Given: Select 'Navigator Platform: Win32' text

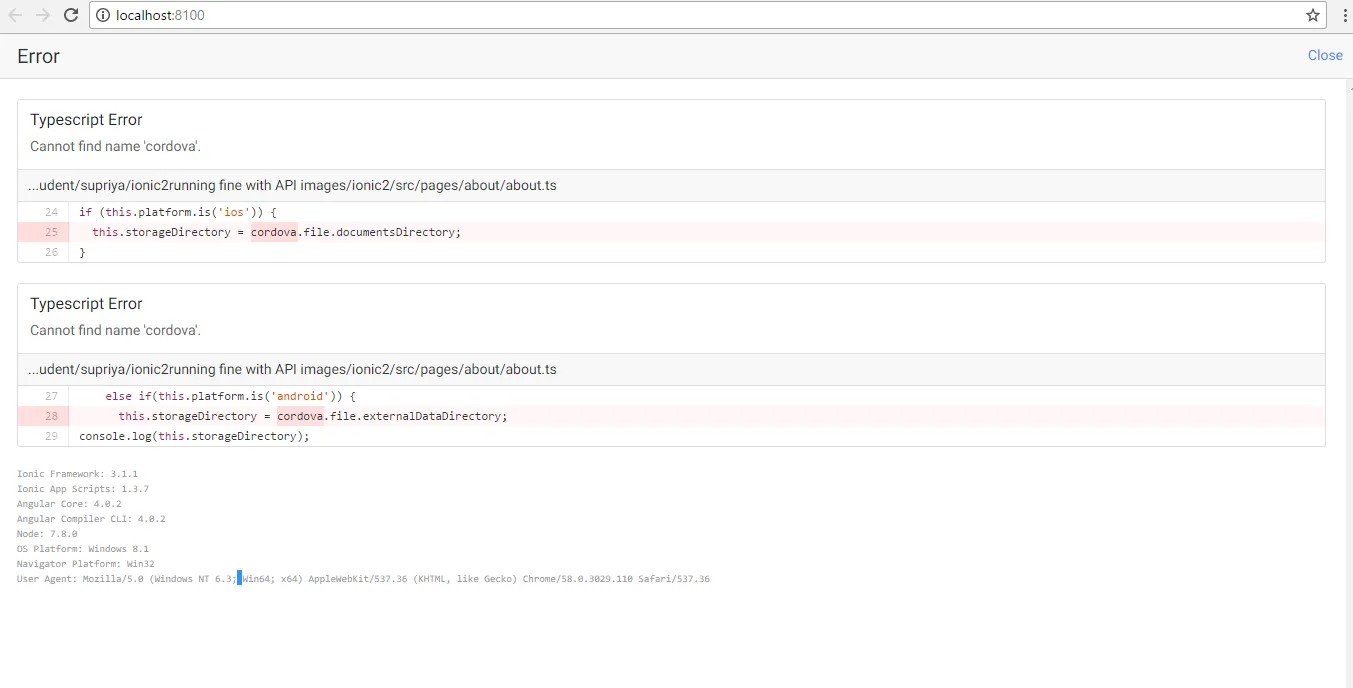Looking at the screenshot, I should 85,564.
